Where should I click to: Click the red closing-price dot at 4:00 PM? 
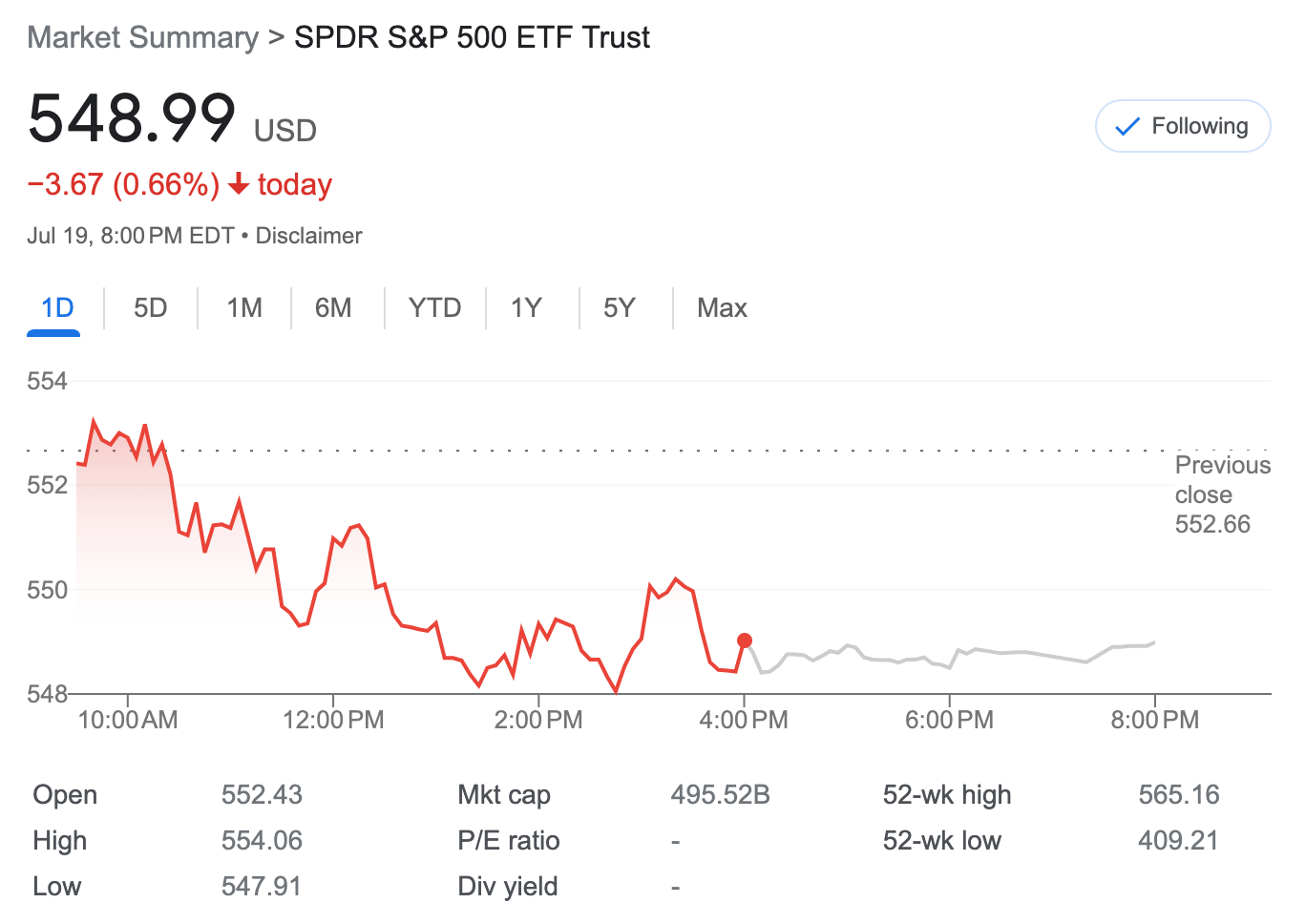(x=745, y=640)
